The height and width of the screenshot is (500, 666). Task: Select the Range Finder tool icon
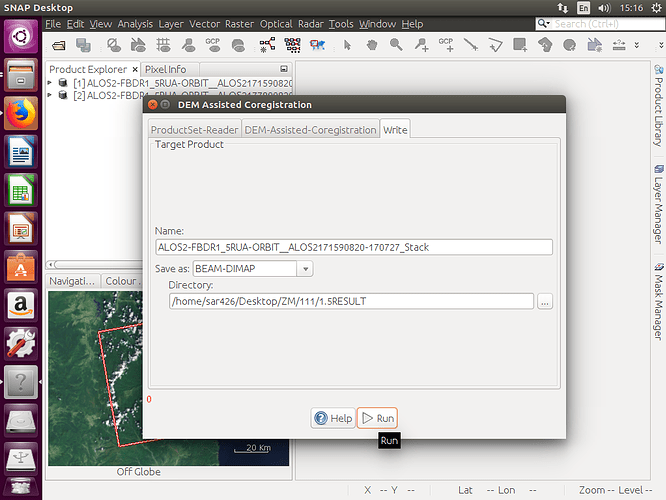619,45
